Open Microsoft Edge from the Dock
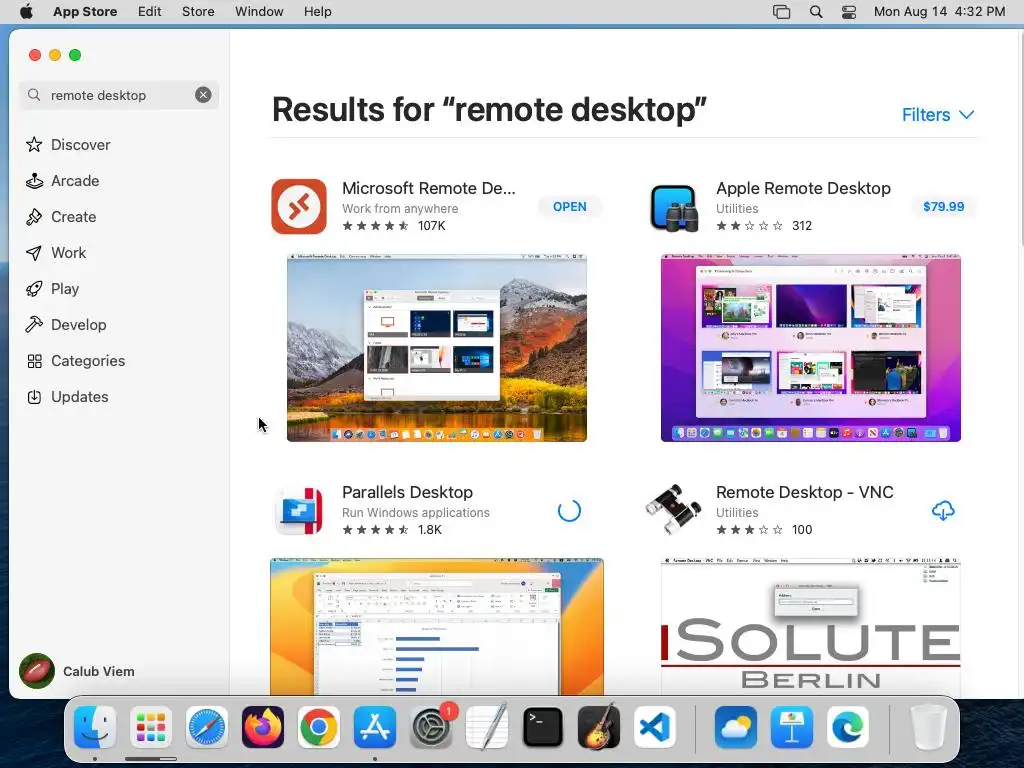This screenshot has height=768, width=1024. 848,727
